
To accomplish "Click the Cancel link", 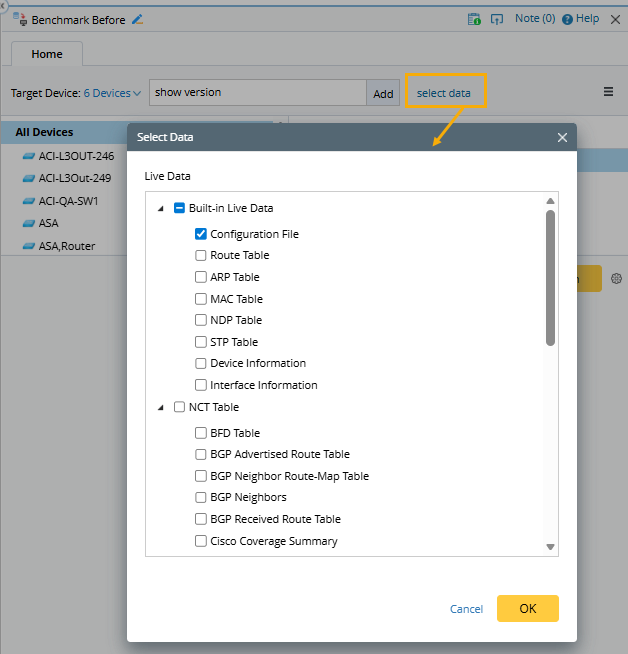I will pos(466,609).
